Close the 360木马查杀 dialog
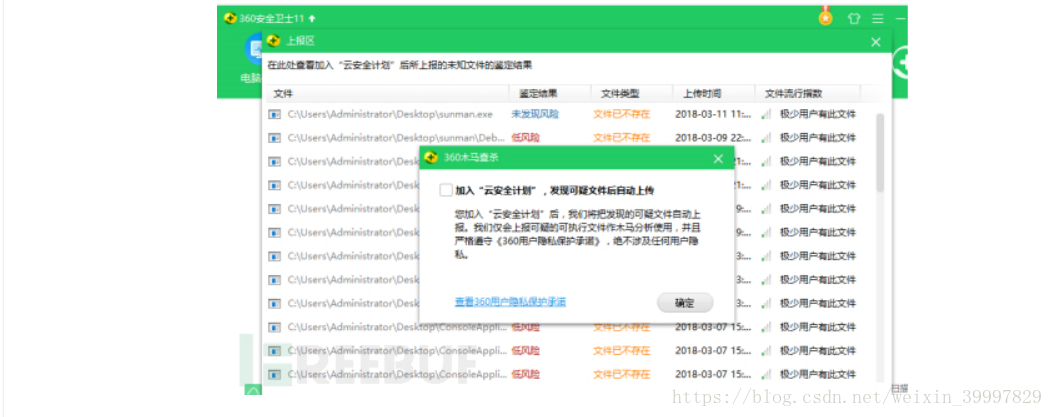 pyautogui.click(x=718, y=158)
